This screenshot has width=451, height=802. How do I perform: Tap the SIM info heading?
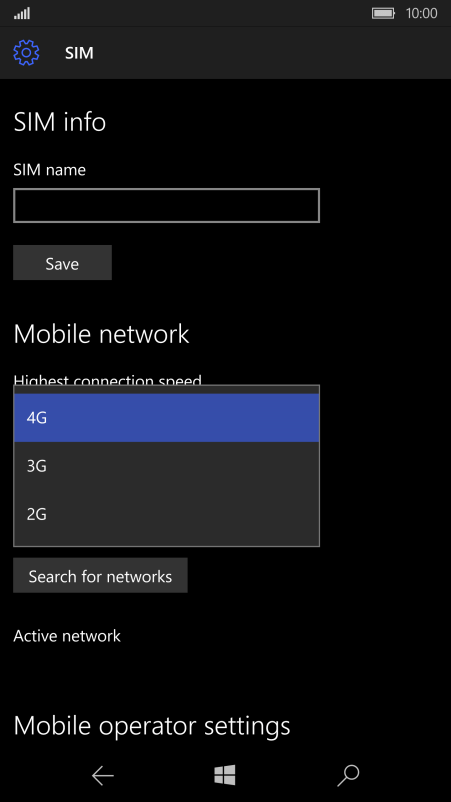[x=60, y=122]
